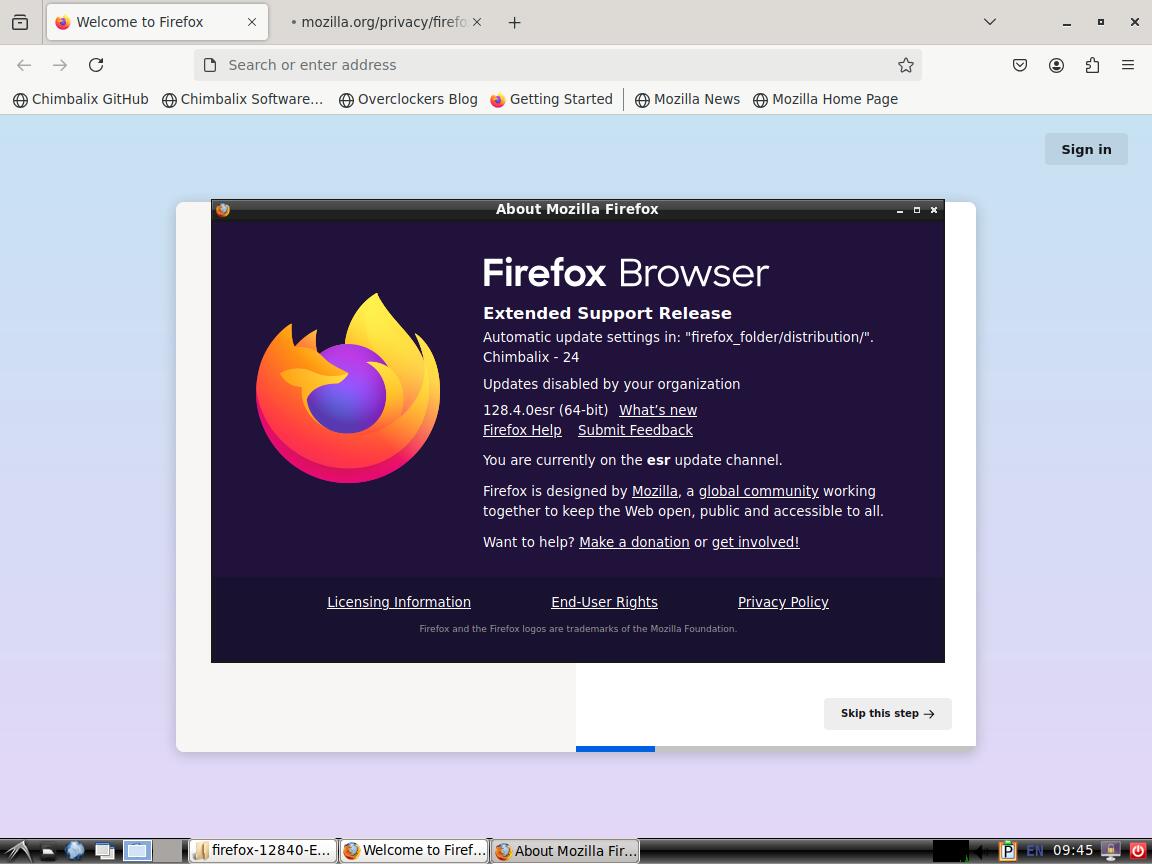Open Mozilla Home Page bookmark
This screenshot has width=1152, height=864.
pos(826,99)
